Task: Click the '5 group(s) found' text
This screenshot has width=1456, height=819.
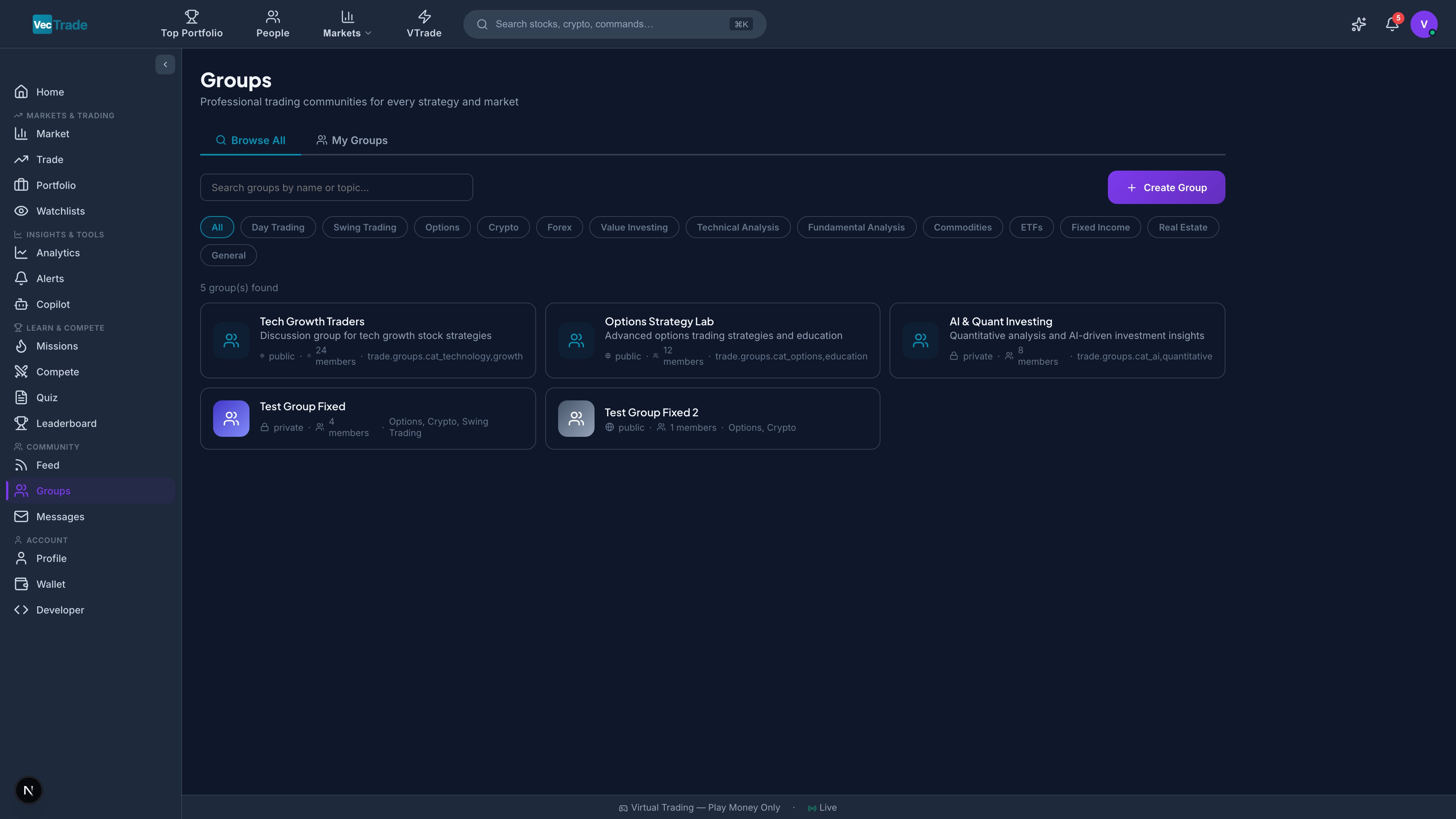Action: click(x=239, y=288)
